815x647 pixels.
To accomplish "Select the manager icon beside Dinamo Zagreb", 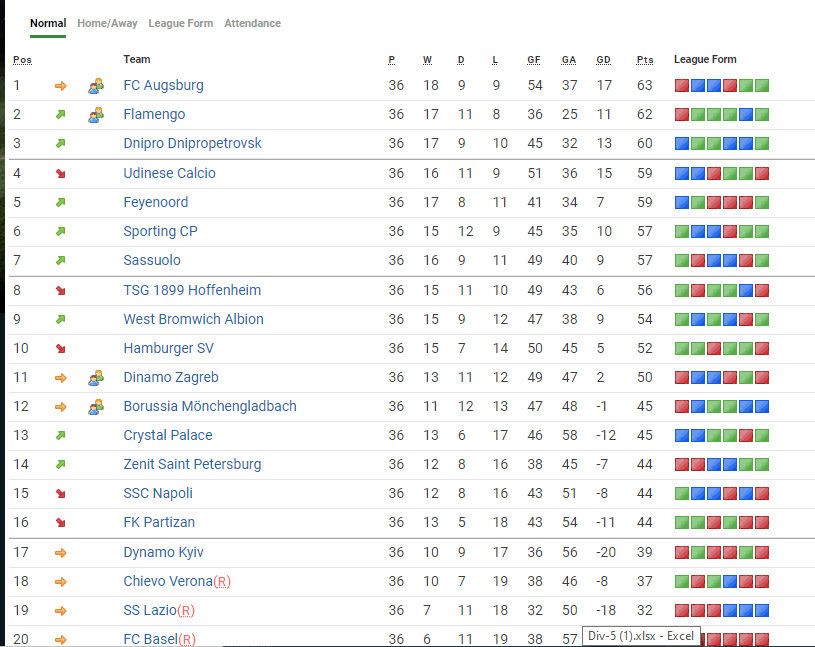I will coord(96,378).
